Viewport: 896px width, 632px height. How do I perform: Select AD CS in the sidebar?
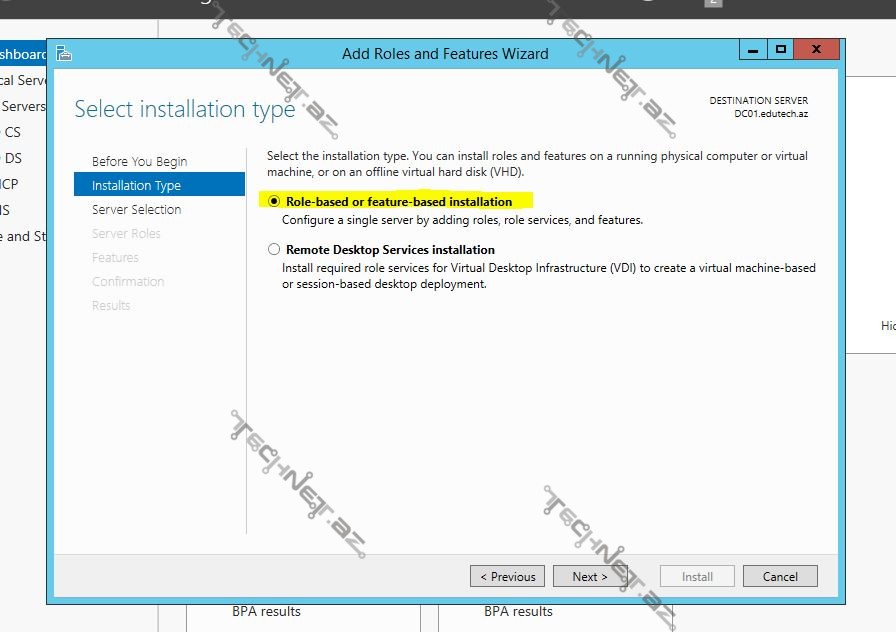tap(12, 132)
